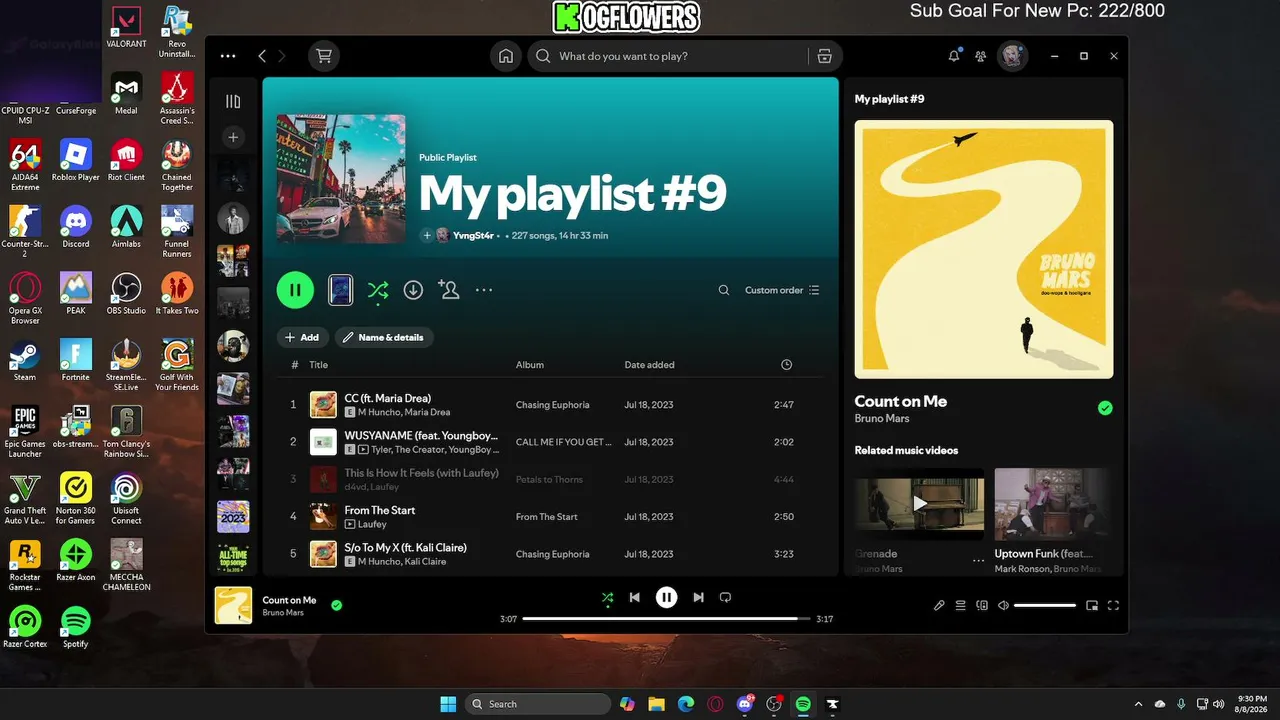Sort tracks by the duration clock icon

coord(786,365)
